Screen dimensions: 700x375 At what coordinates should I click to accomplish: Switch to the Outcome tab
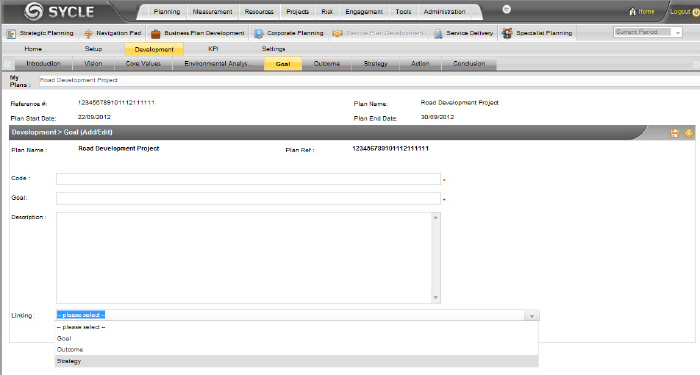coord(327,64)
